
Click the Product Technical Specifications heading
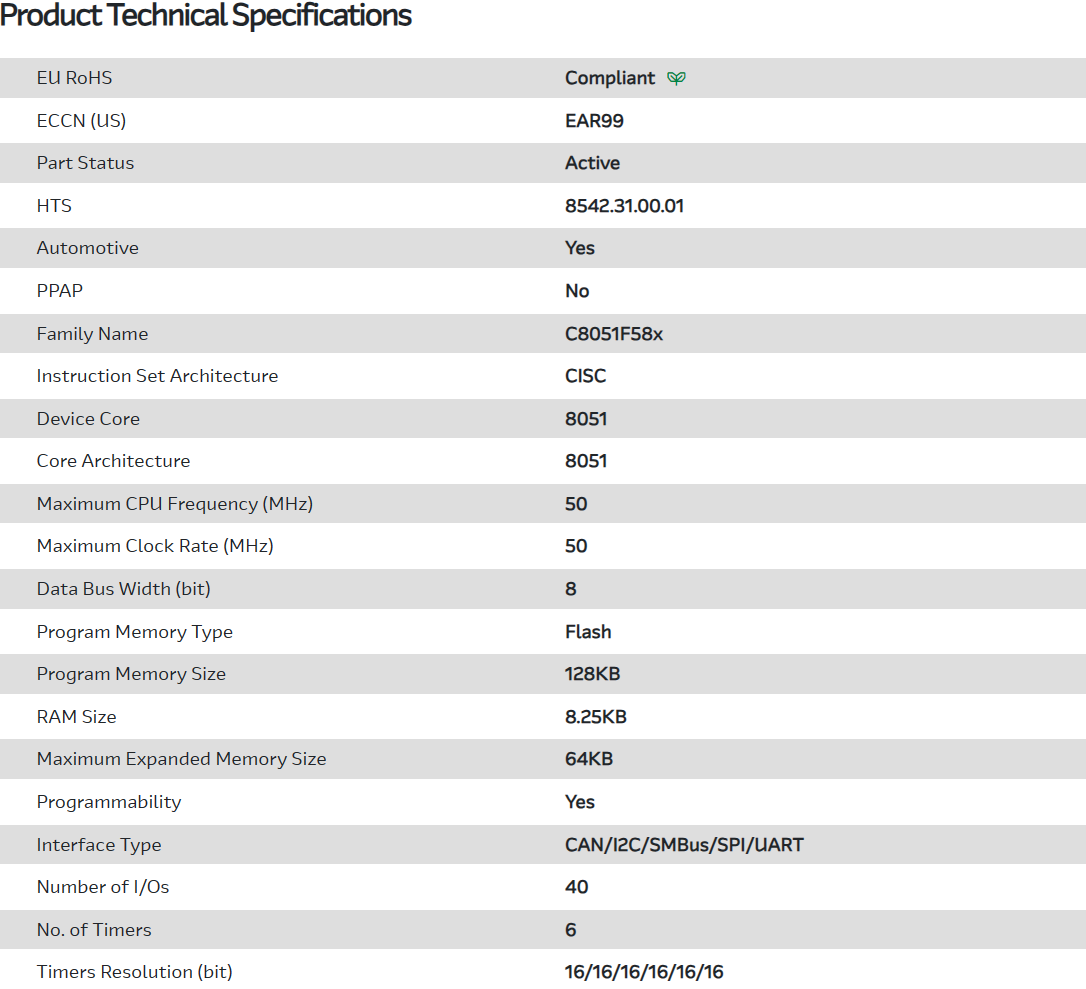pyautogui.click(x=206, y=16)
